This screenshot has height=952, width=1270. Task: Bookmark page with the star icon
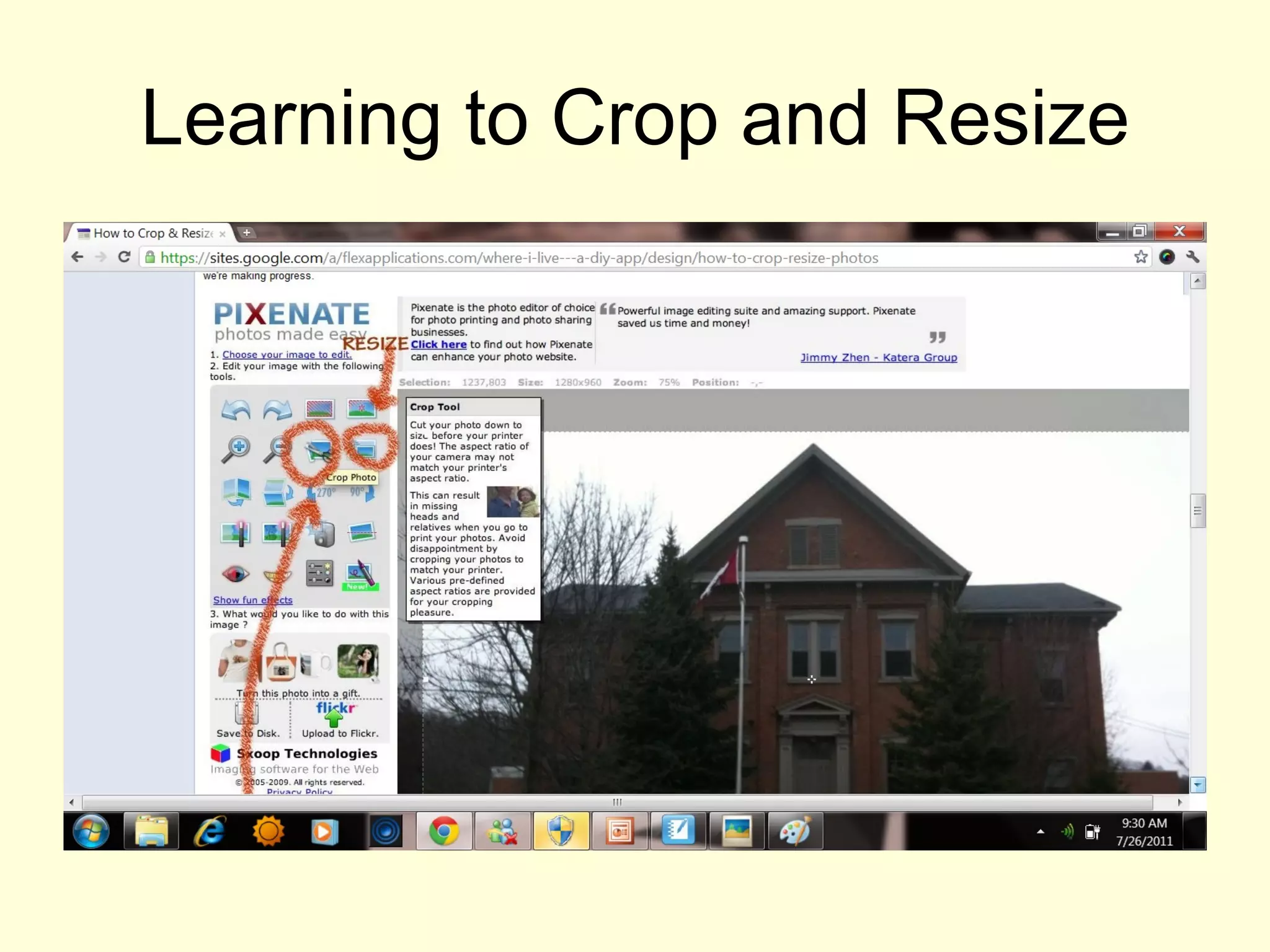click(1140, 257)
